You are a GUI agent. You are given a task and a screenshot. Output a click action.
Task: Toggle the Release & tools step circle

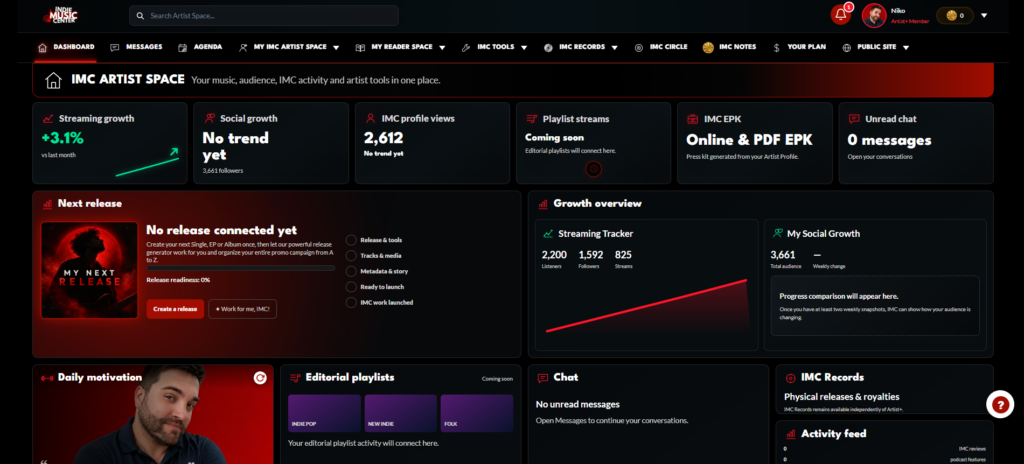pyautogui.click(x=351, y=240)
